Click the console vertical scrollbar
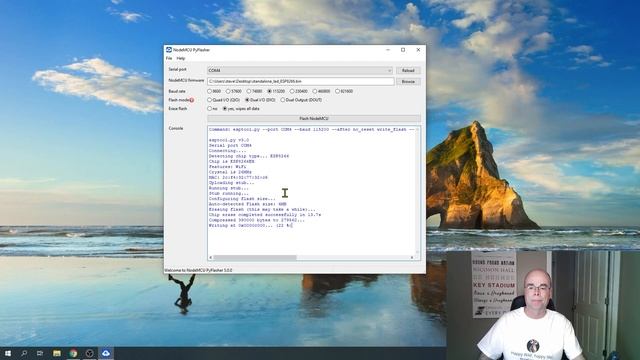This screenshot has width=640, height=360. tap(417, 191)
